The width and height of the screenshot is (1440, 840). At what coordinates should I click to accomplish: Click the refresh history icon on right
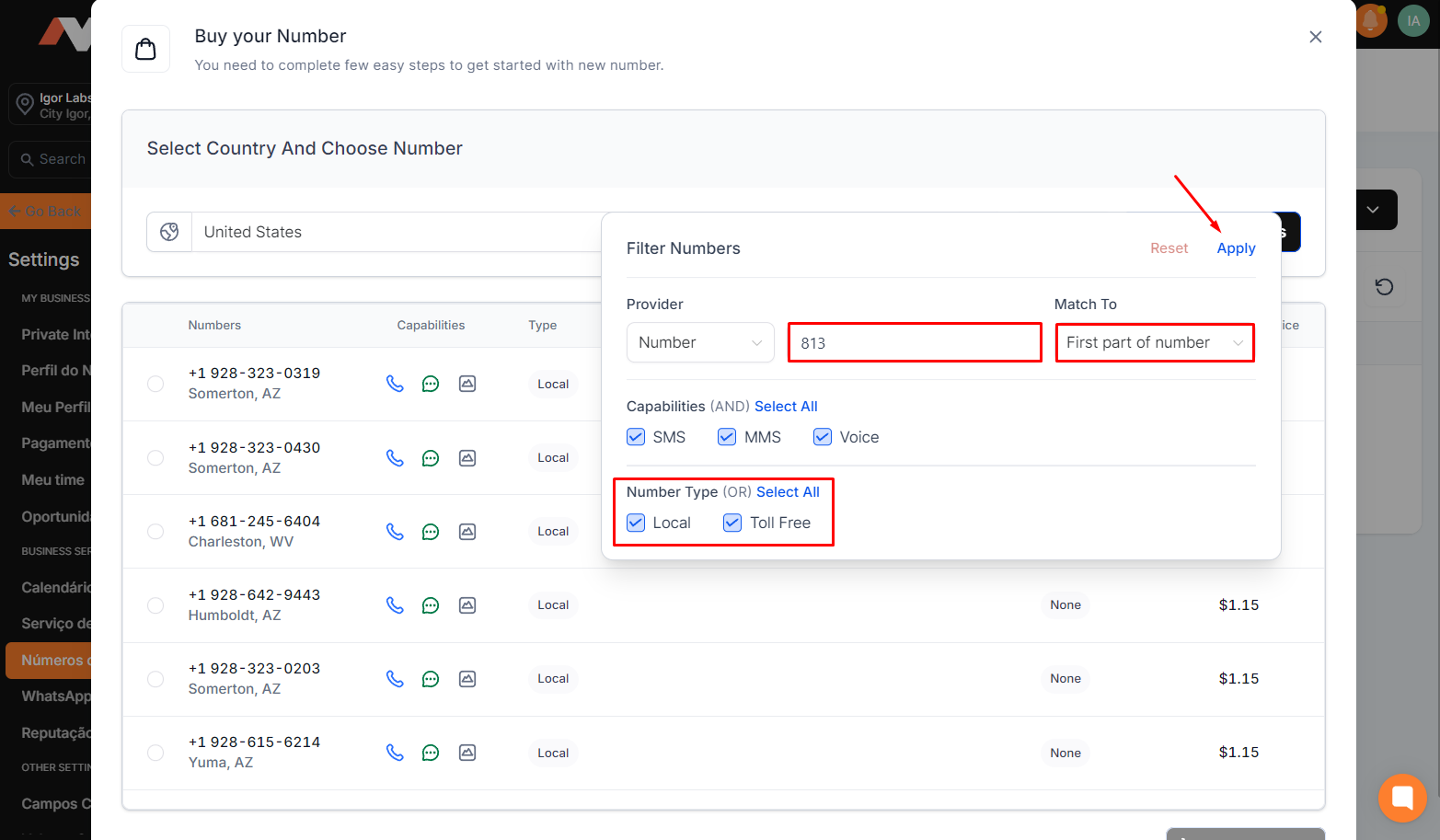point(1384,287)
